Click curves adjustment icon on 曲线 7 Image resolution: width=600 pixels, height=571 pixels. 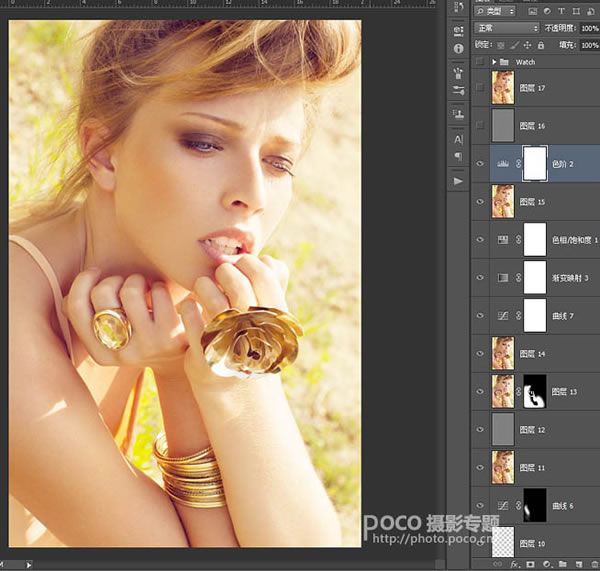point(503,316)
